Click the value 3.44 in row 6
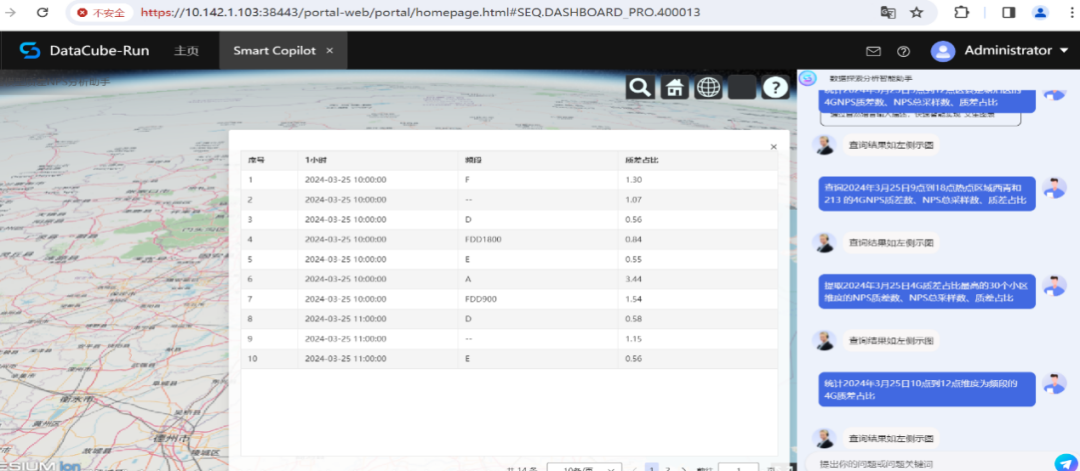The width and height of the screenshot is (1080, 471). [633, 279]
